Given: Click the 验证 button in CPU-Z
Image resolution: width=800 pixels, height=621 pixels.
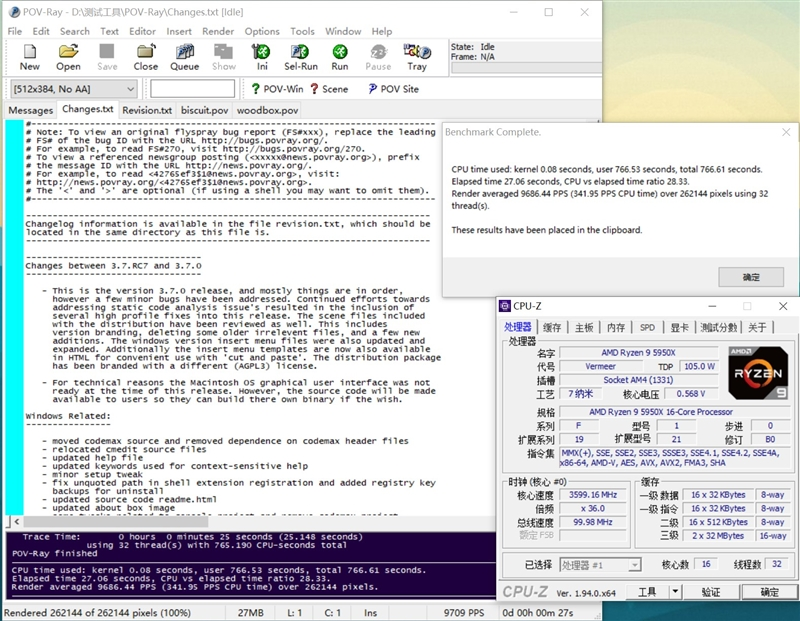Looking at the screenshot, I should pyautogui.click(x=711, y=592).
